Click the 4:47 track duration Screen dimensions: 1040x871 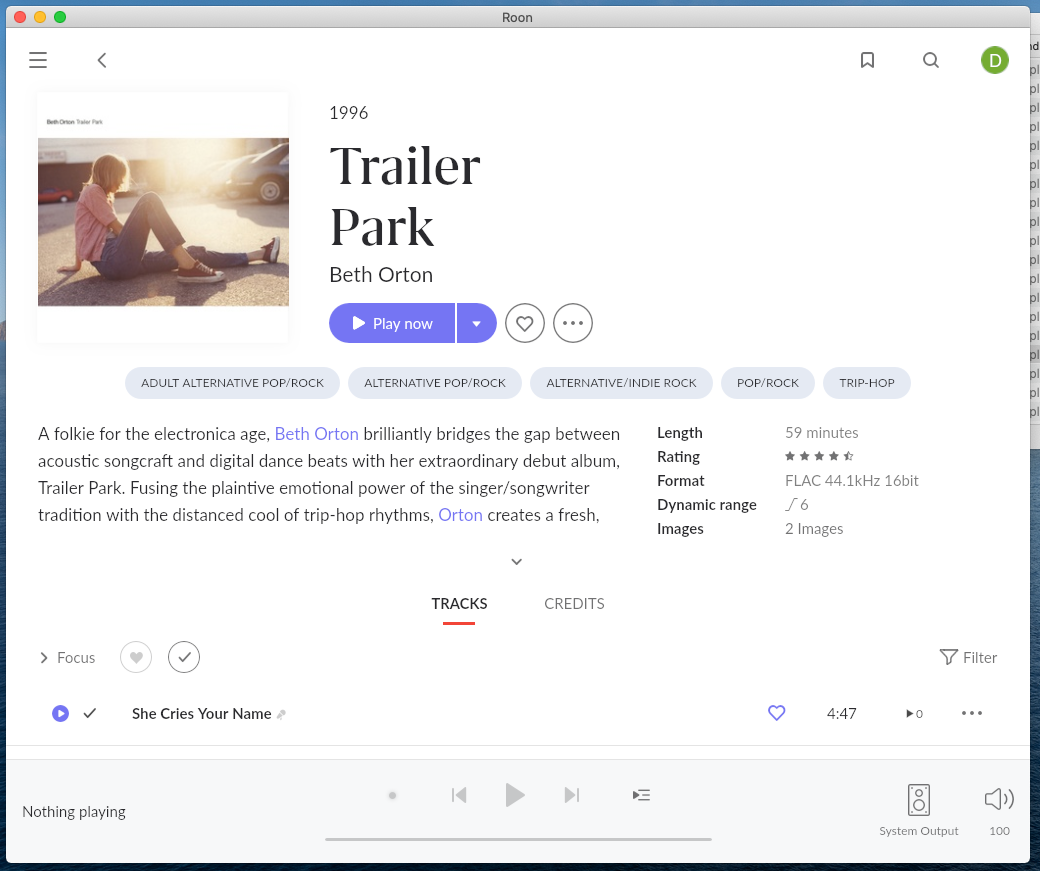tap(841, 714)
